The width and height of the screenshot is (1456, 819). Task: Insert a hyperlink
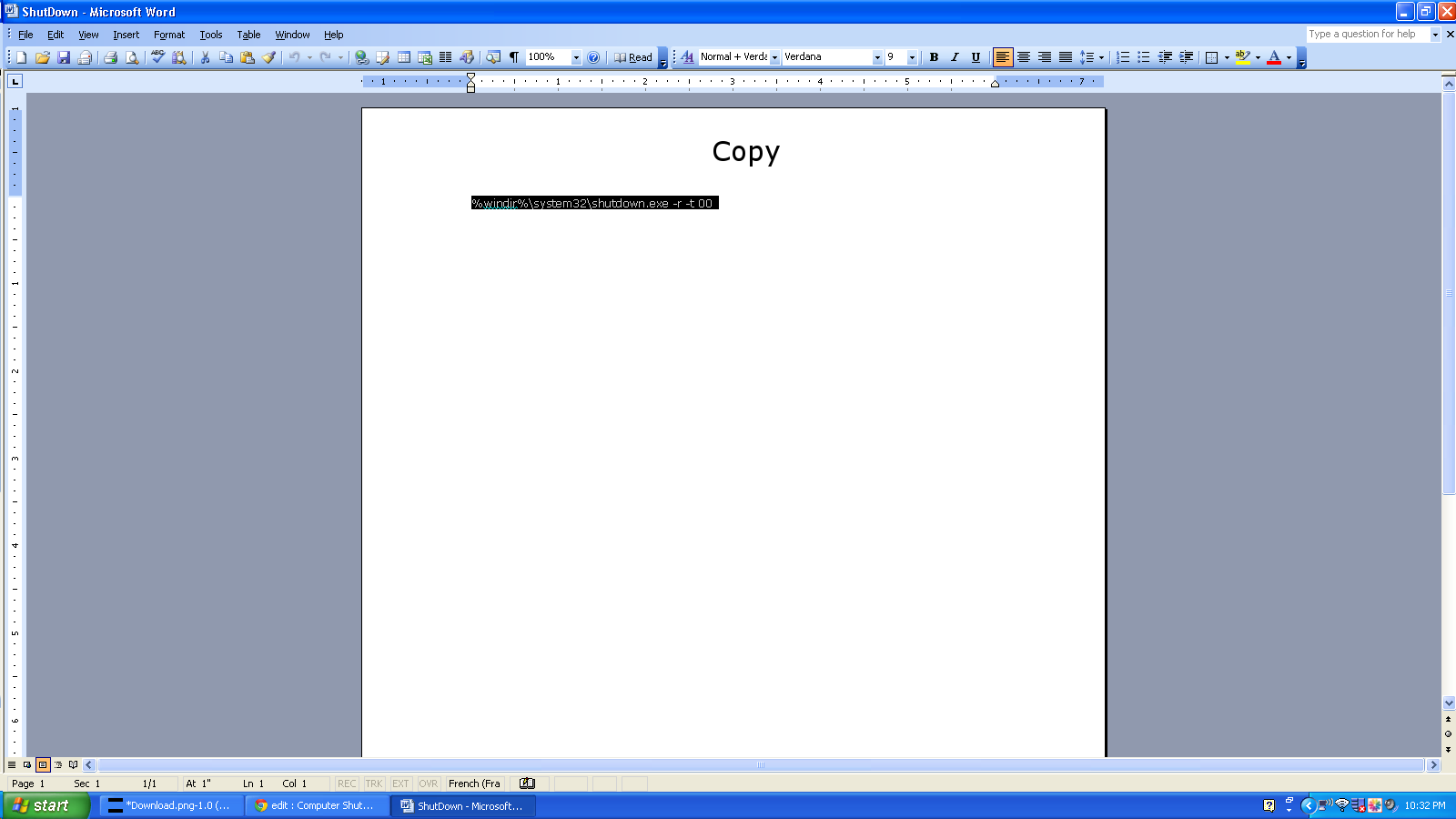click(362, 57)
